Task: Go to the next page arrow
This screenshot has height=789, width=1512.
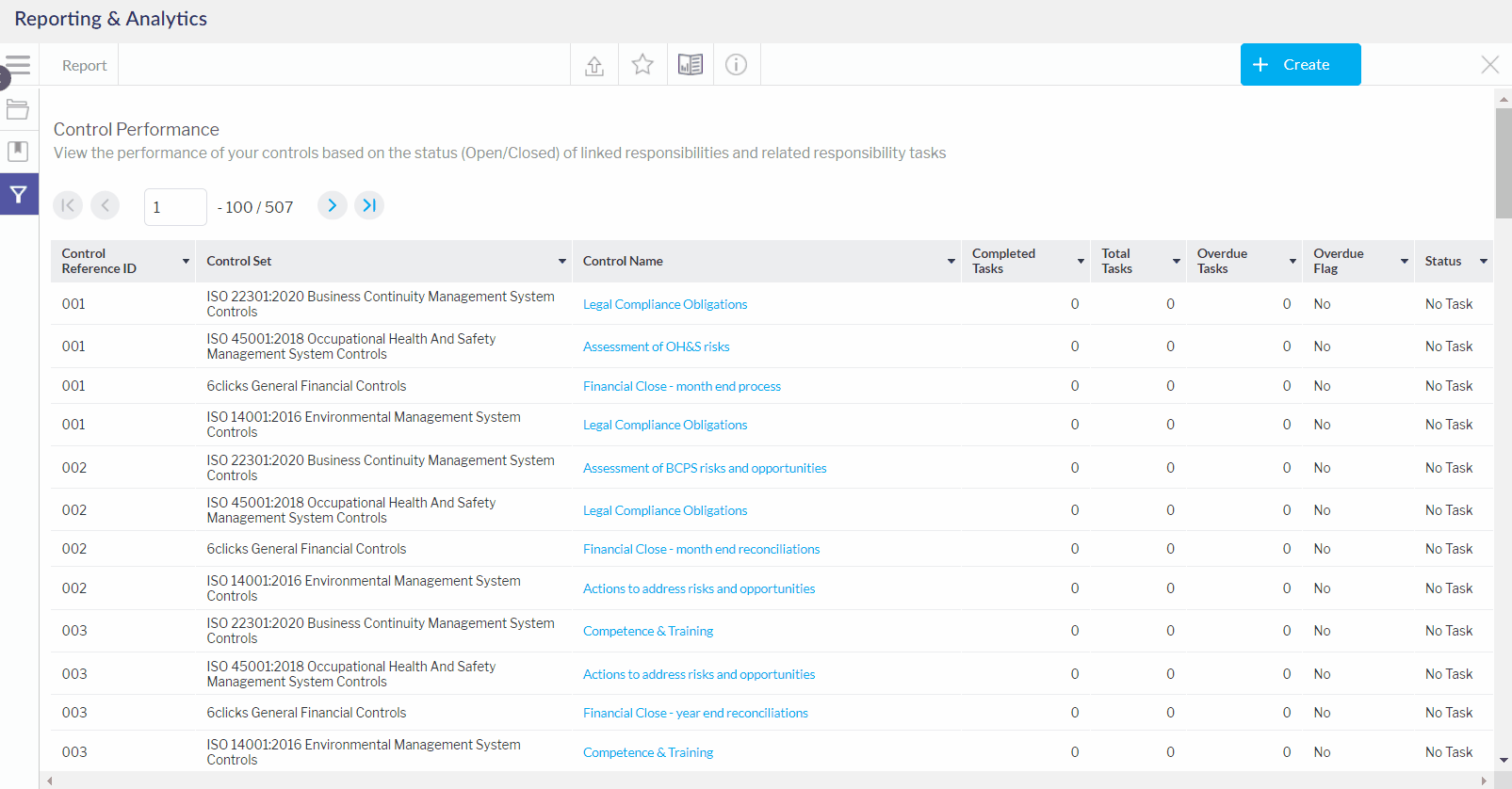Action: click(x=332, y=205)
